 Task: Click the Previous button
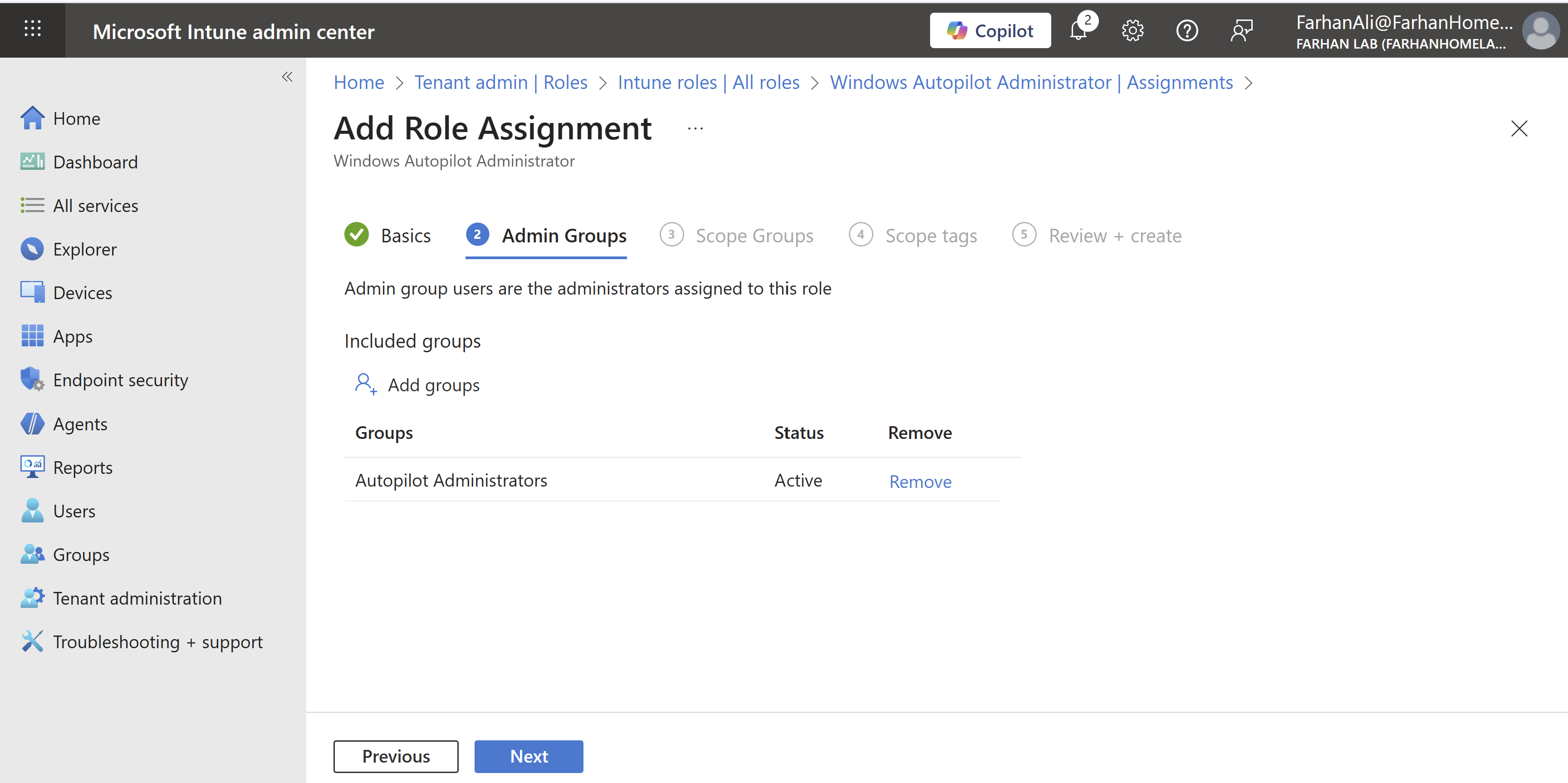[396, 756]
